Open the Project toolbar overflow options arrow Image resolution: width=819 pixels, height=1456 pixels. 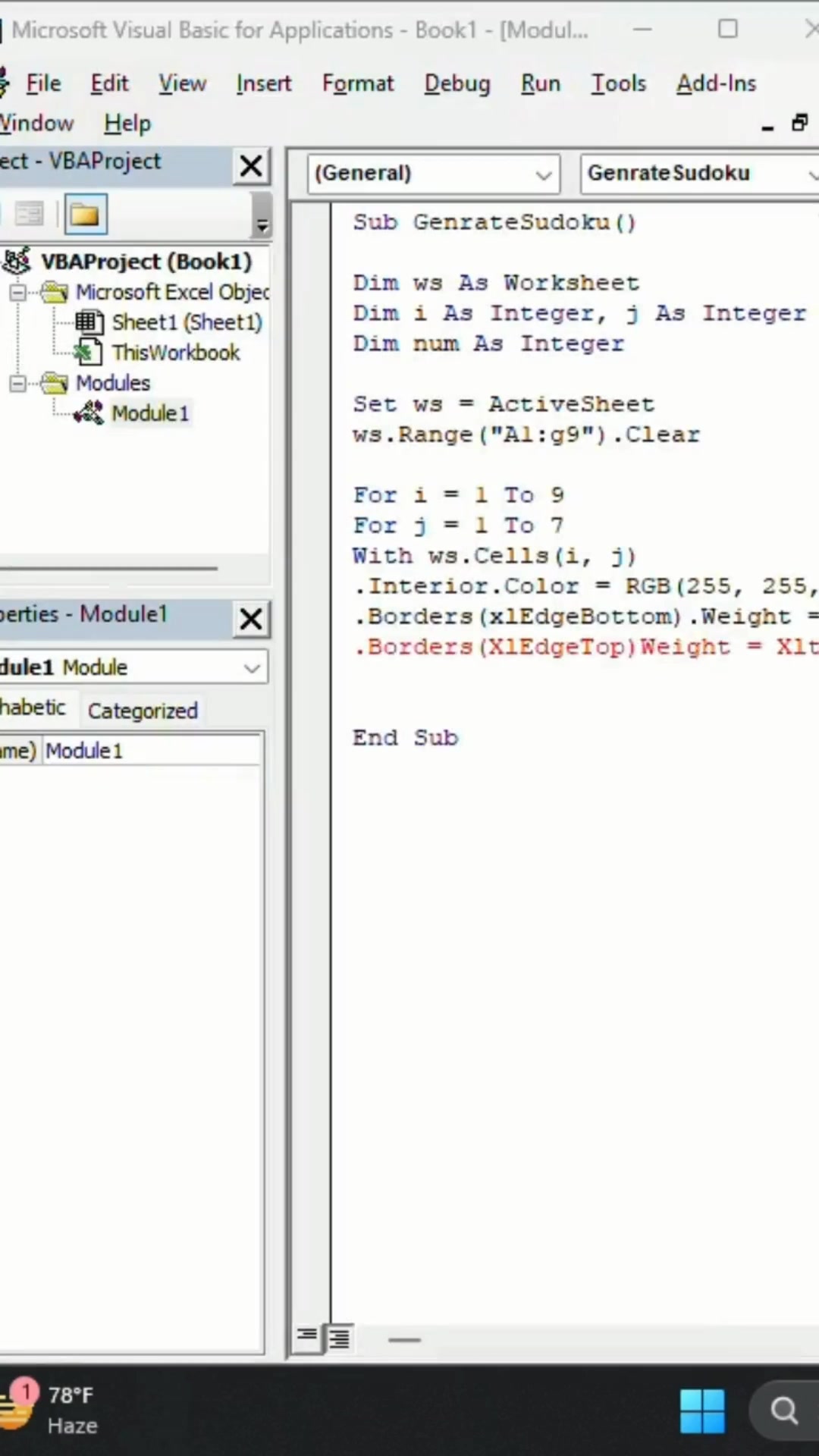(262, 216)
